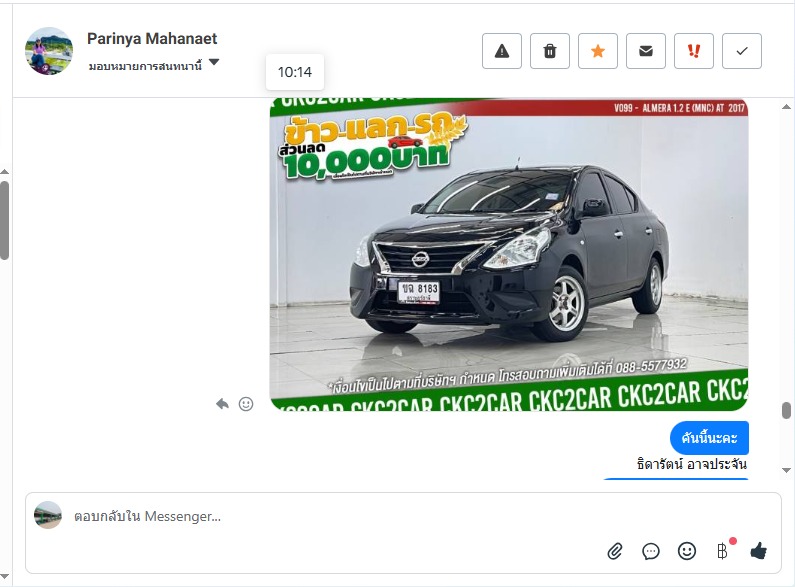Click sender name ธิดารัตน์ อาจประจัน
Screen dimensions: 795x587
(692, 464)
